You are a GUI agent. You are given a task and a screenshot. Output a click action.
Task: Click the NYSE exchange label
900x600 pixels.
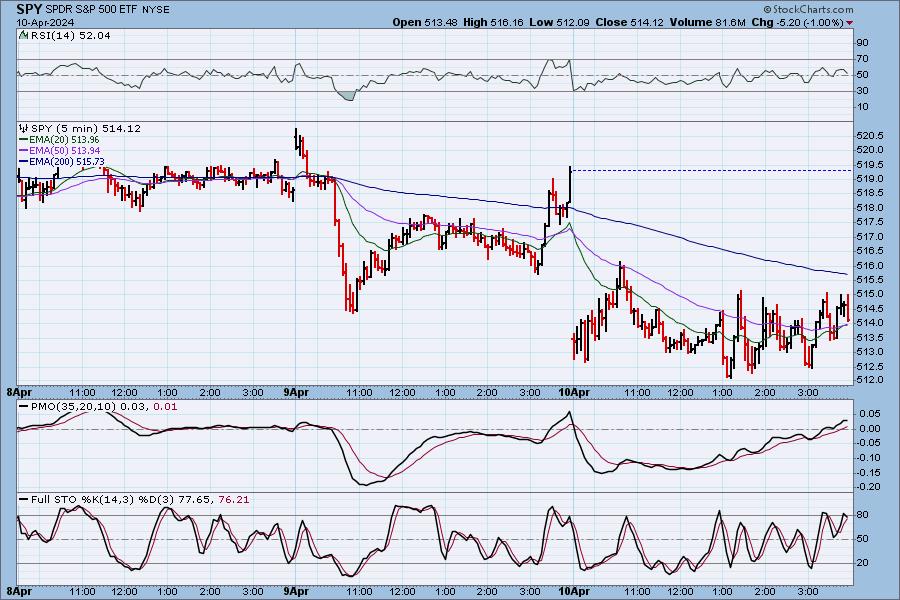[156, 10]
